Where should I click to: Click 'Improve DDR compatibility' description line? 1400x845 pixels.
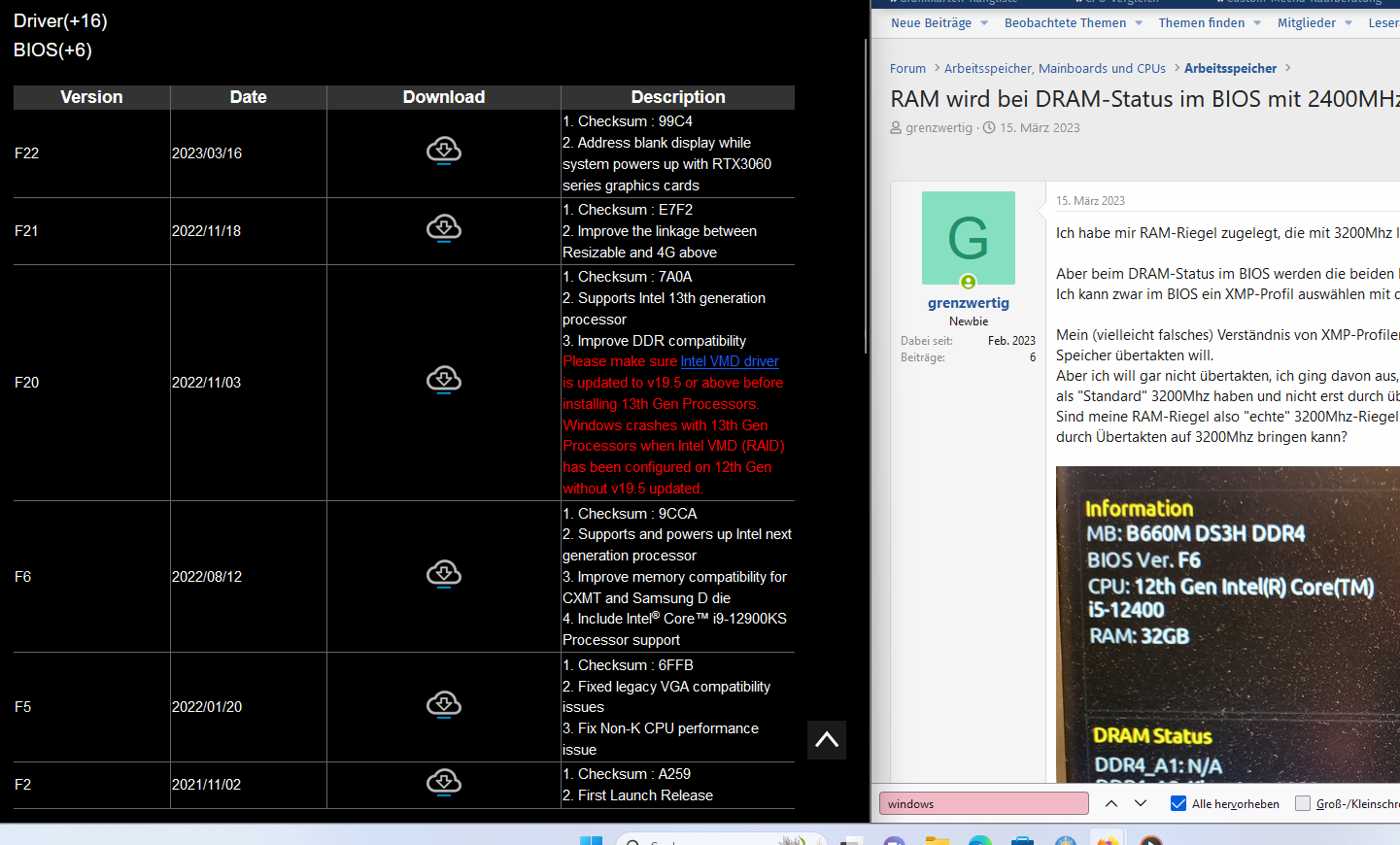(655, 341)
